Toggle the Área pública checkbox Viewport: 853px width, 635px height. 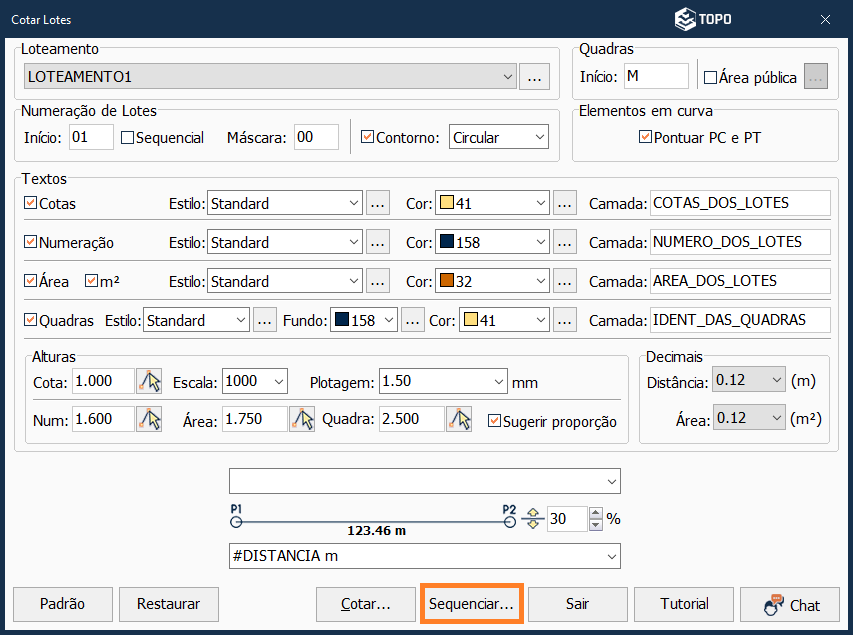711,77
